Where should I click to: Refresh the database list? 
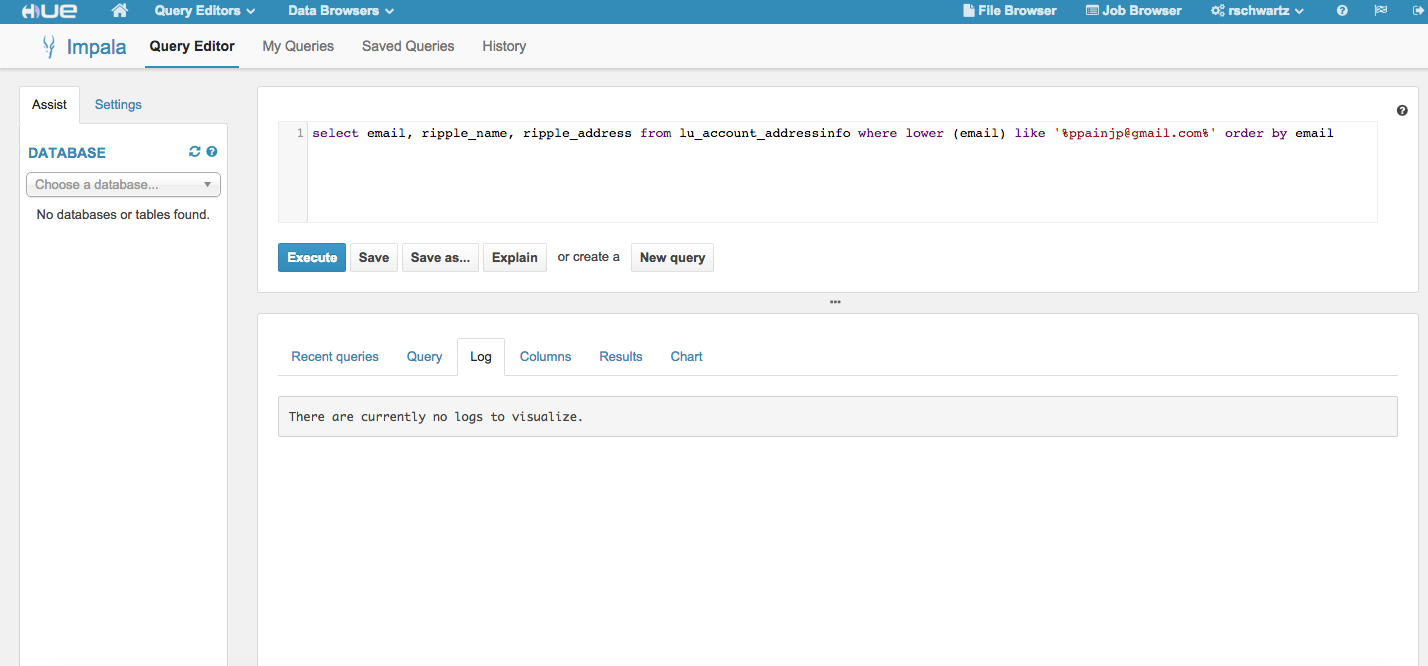click(195, 152)
